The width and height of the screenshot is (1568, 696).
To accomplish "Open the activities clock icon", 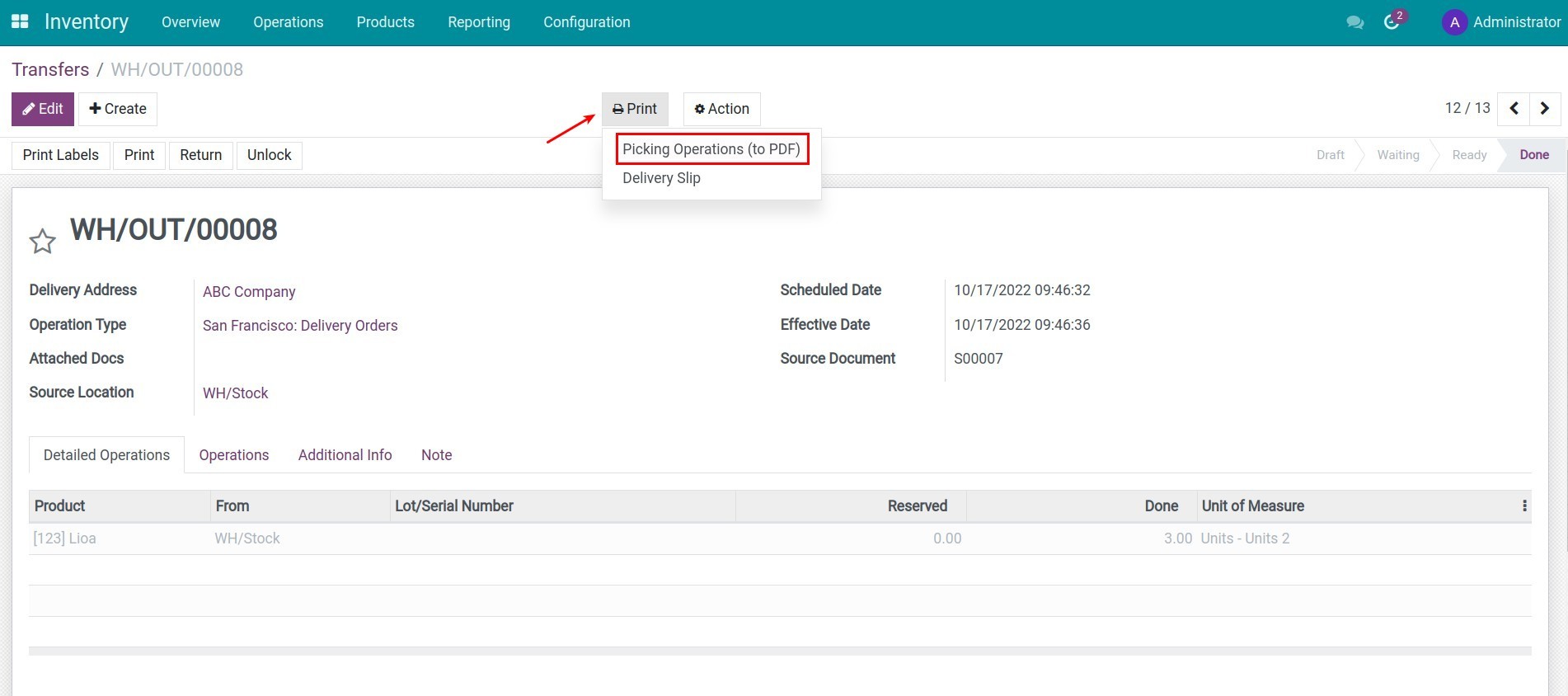I will [1392, 22].
